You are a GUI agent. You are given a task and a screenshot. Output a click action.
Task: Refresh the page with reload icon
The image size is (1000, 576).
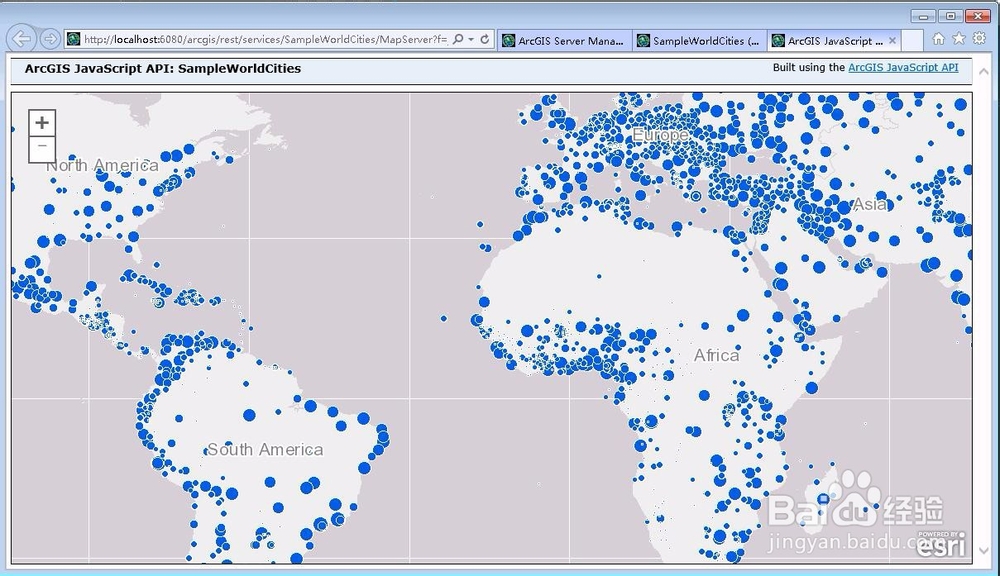point(485,40)
